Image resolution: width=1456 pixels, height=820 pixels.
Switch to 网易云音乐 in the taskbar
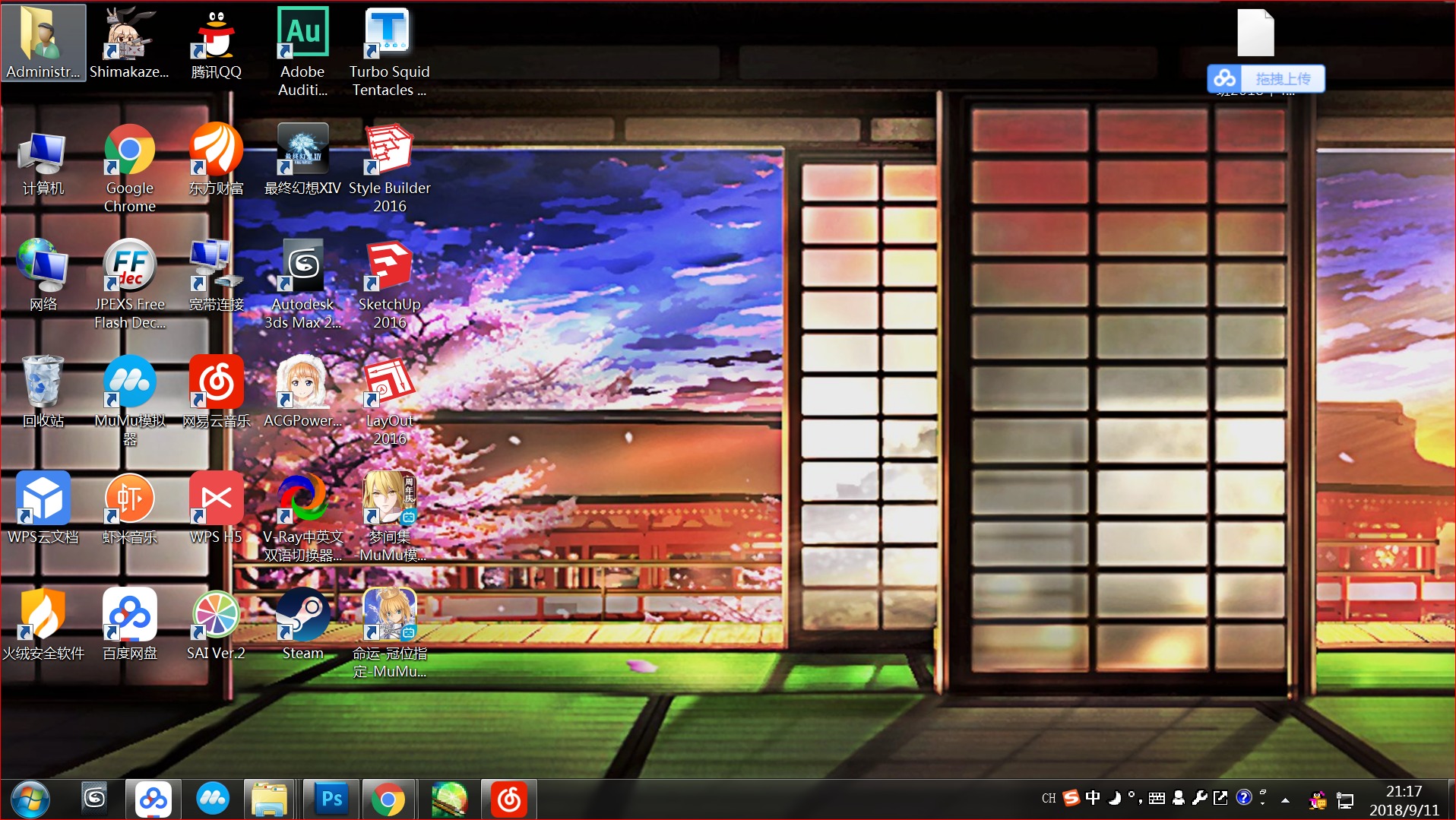tap(509, 799)
